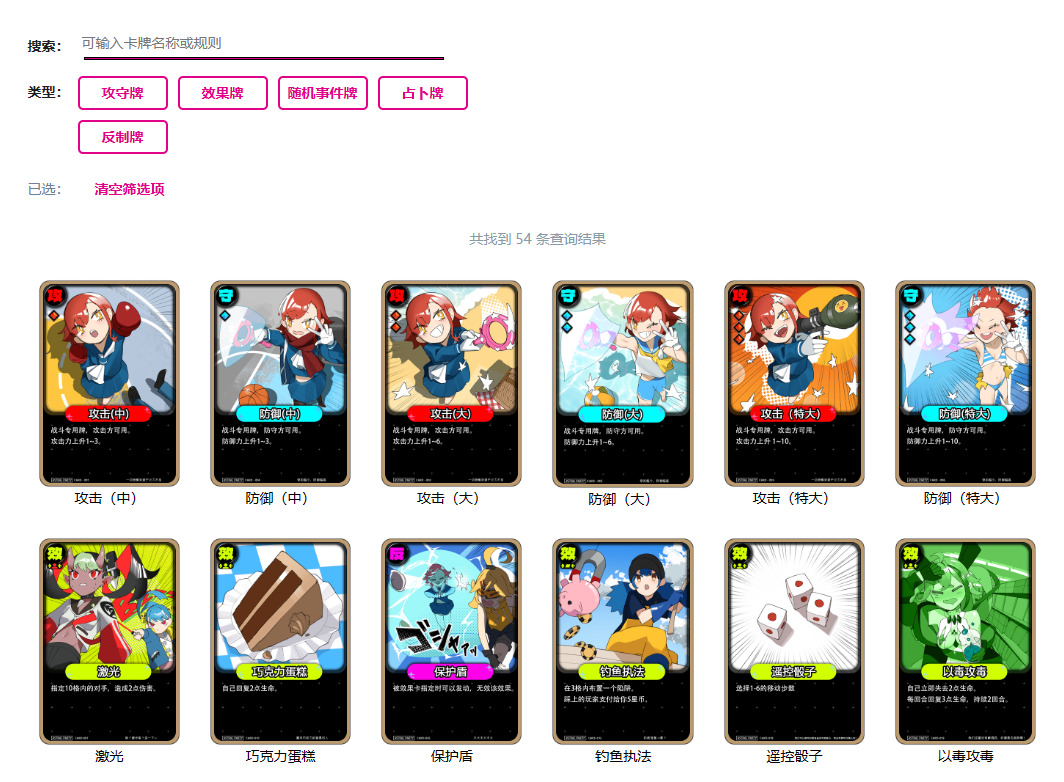
Task: Filter by 攻守牌 card type
Action: click(123, 93)
